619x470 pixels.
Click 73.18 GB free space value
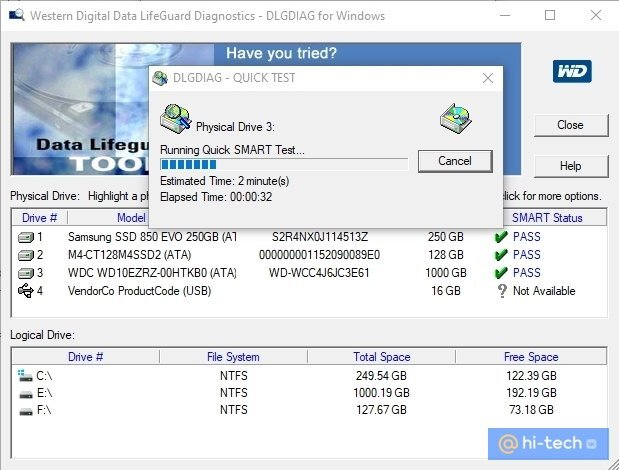[531, 410]
